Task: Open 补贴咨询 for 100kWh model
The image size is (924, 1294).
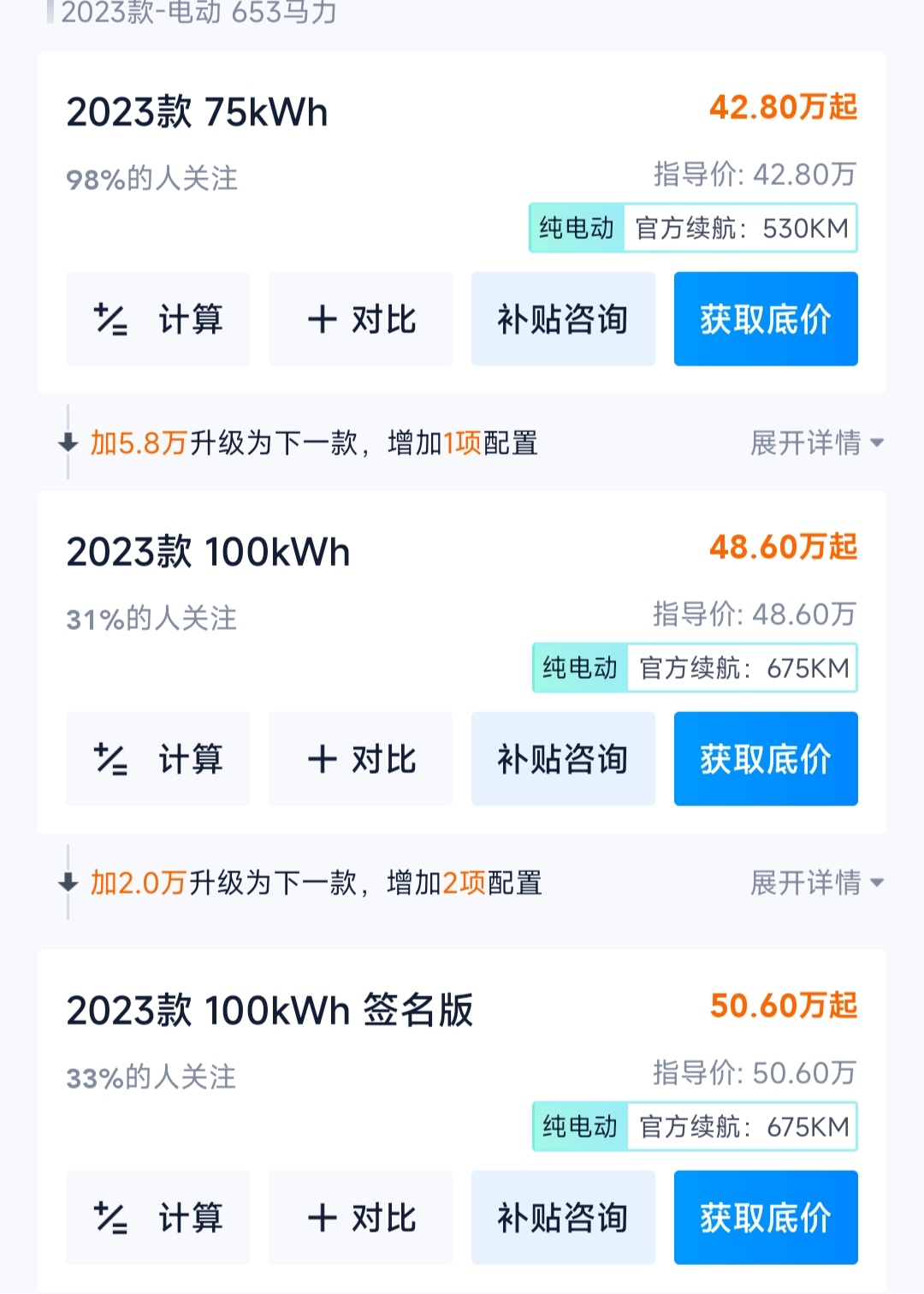Action: (563, 759)
